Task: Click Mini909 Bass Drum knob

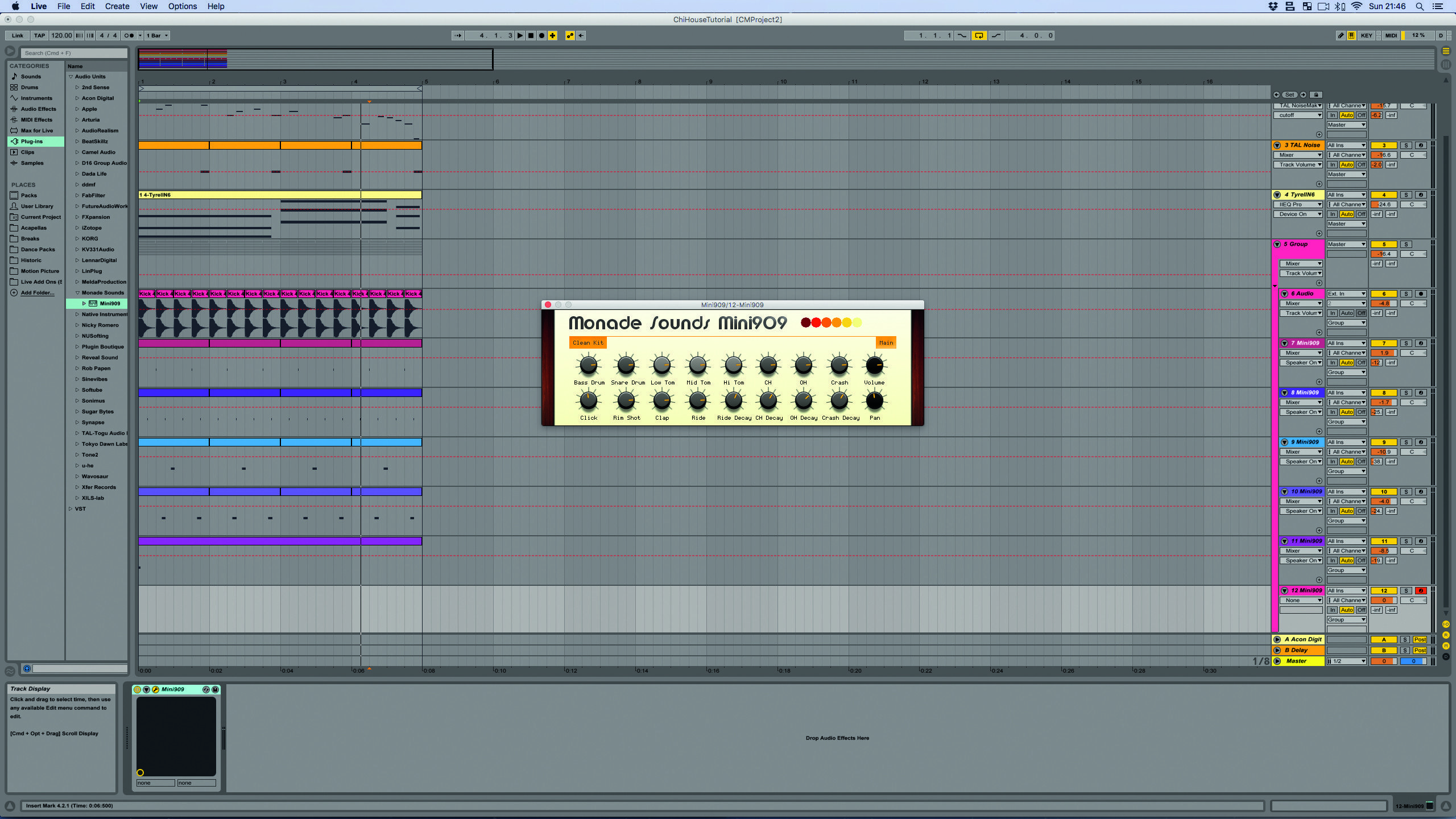Action: [x=589, y=365]
